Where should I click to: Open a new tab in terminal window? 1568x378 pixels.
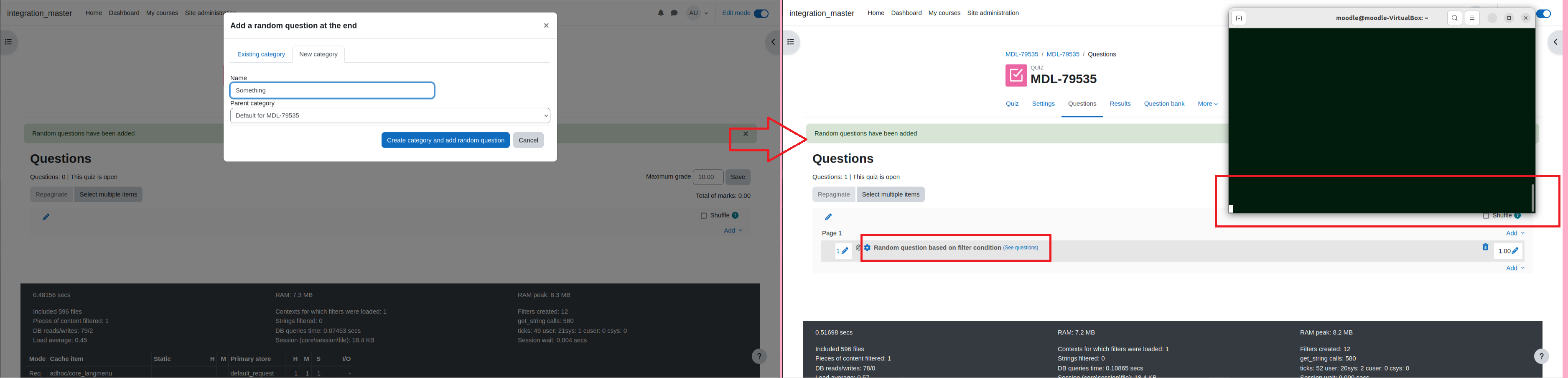1239,18
